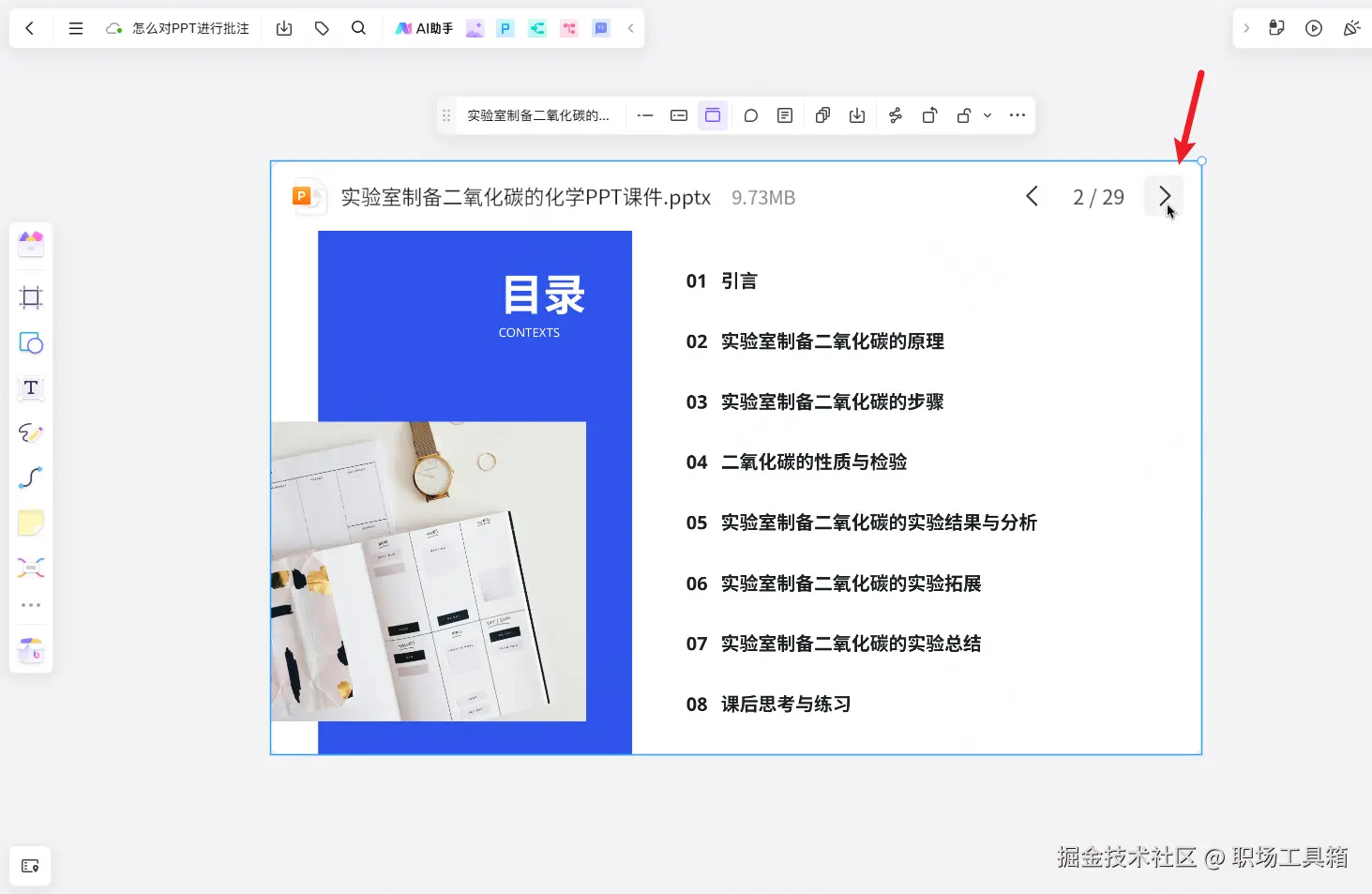Click the 目录 heading on the slide

coord(544,295)
